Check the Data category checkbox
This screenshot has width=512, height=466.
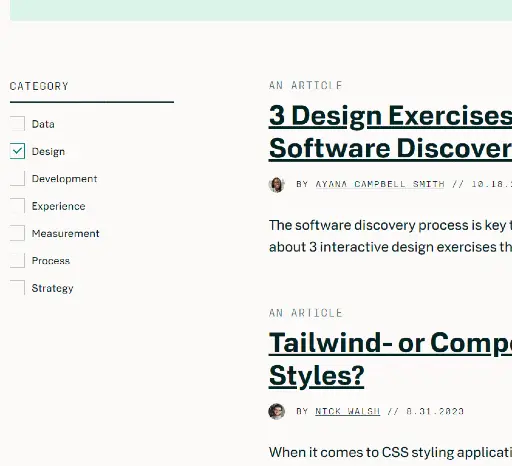point(17,124)
